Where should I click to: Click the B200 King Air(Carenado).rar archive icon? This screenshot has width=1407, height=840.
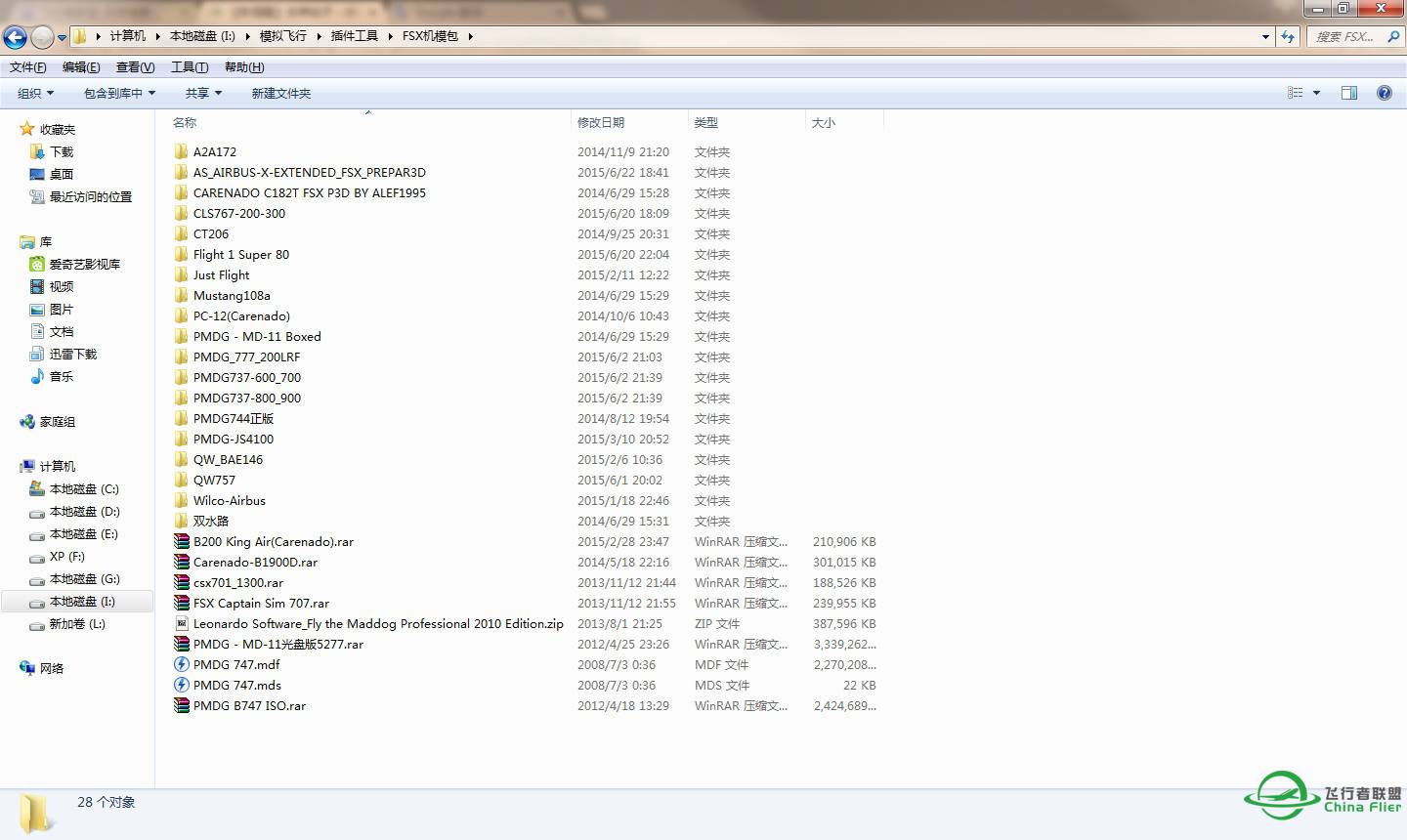tap(181, 542)
